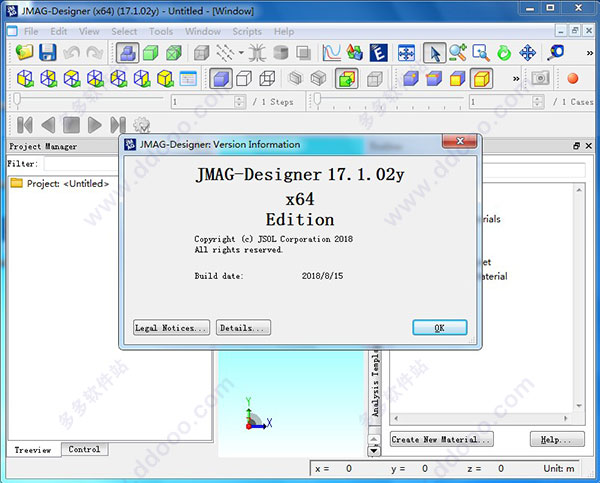Click the multicolored cubes icon
The width and height of the screenshot is (600, 483).
[355, 53]
